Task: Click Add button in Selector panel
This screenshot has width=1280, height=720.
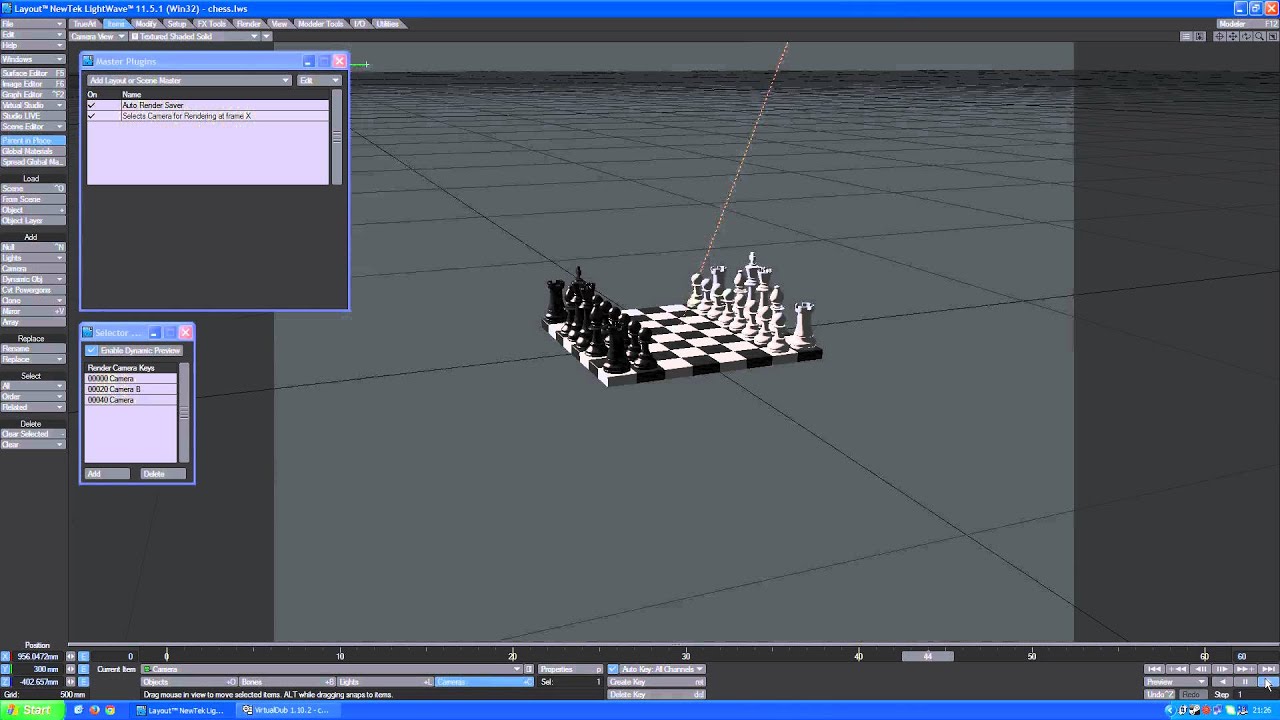Action: 107,474
